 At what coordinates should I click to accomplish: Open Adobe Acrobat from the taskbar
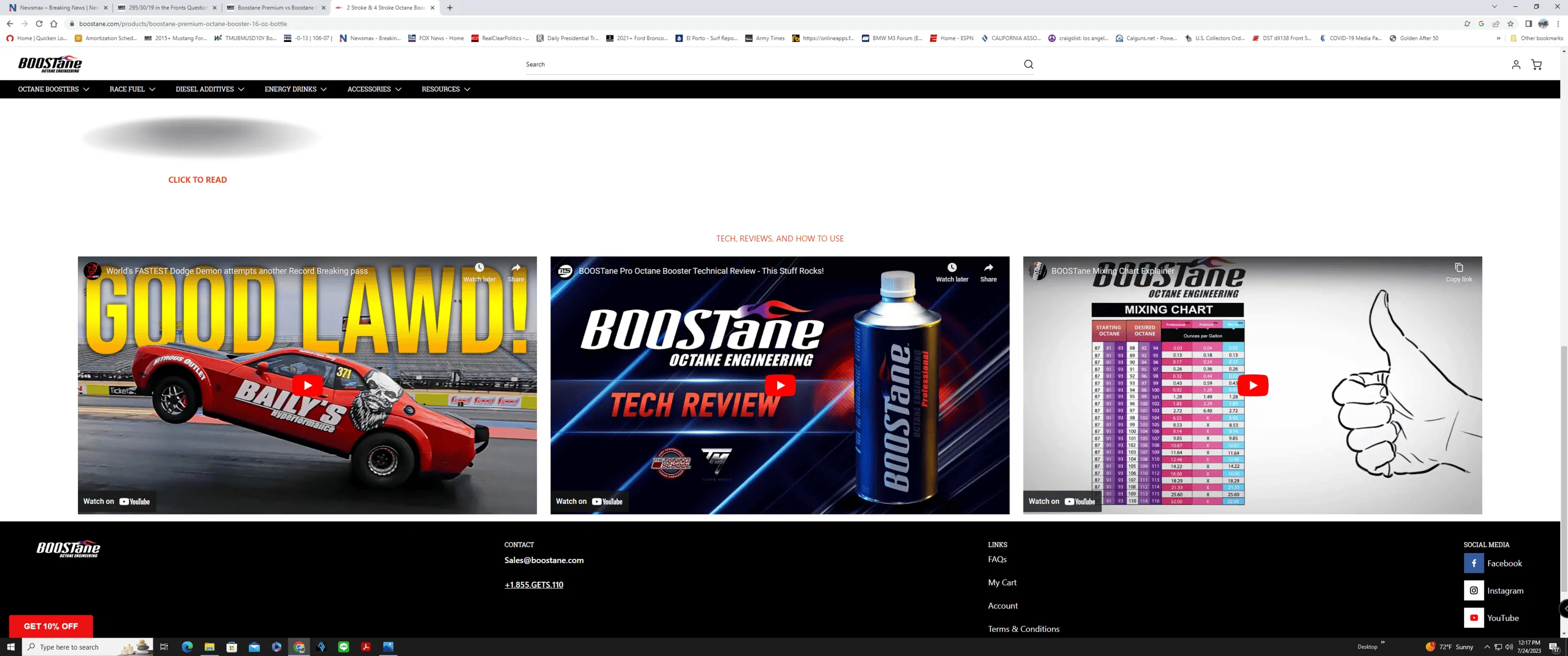pyautogui.click(x=366, y=647)
